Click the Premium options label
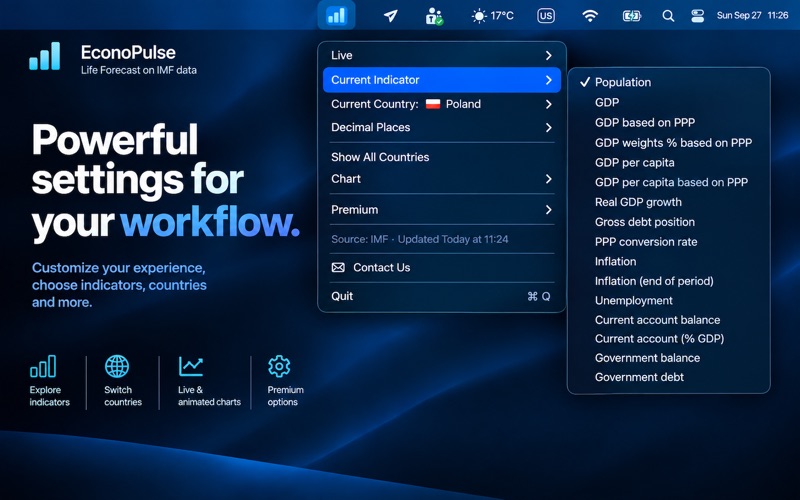Screen dimensions: 800x500 286,396
